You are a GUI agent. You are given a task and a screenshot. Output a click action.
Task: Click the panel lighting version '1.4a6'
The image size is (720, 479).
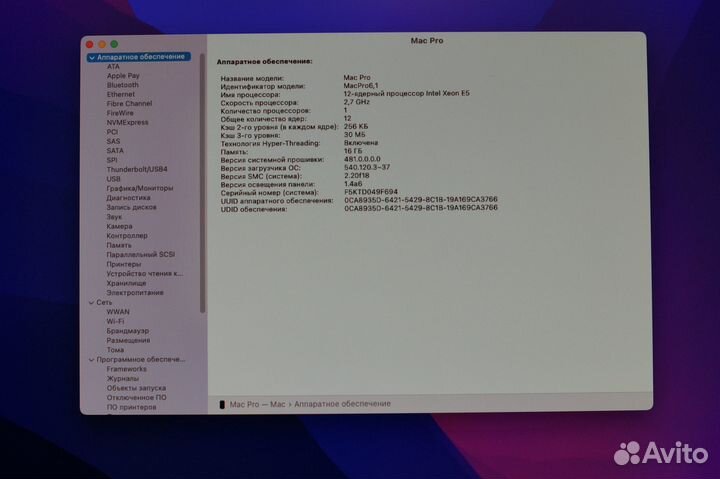353,184
